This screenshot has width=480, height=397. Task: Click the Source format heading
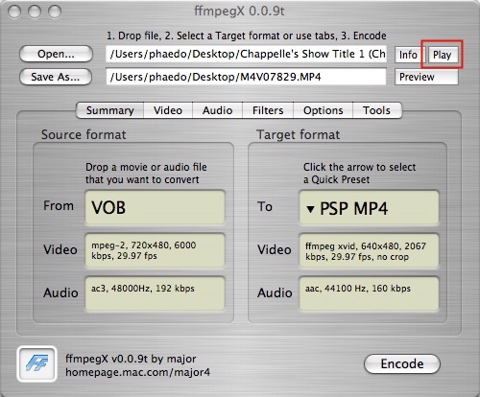84,135
